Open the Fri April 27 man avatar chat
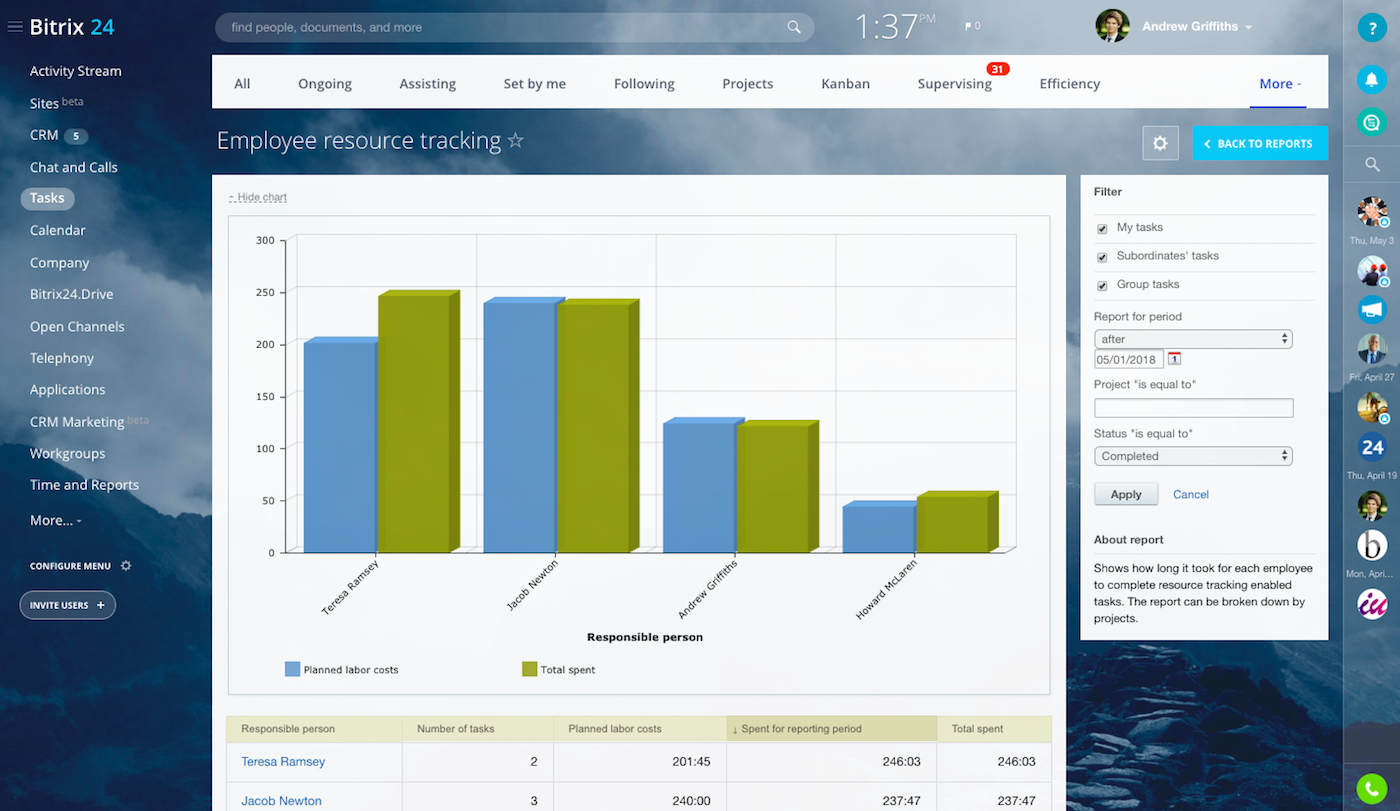 coord(1371,349)
